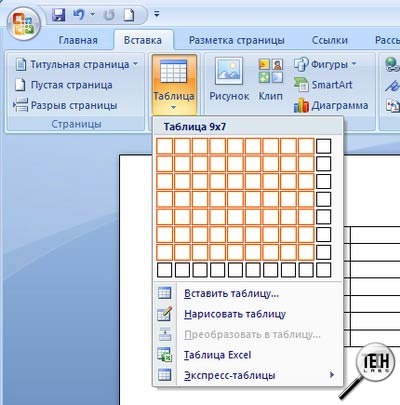The width and height of the screenshot is (400, 405).
Task: Click the Пустая страница blank-page icon
Action: (20, 85)
